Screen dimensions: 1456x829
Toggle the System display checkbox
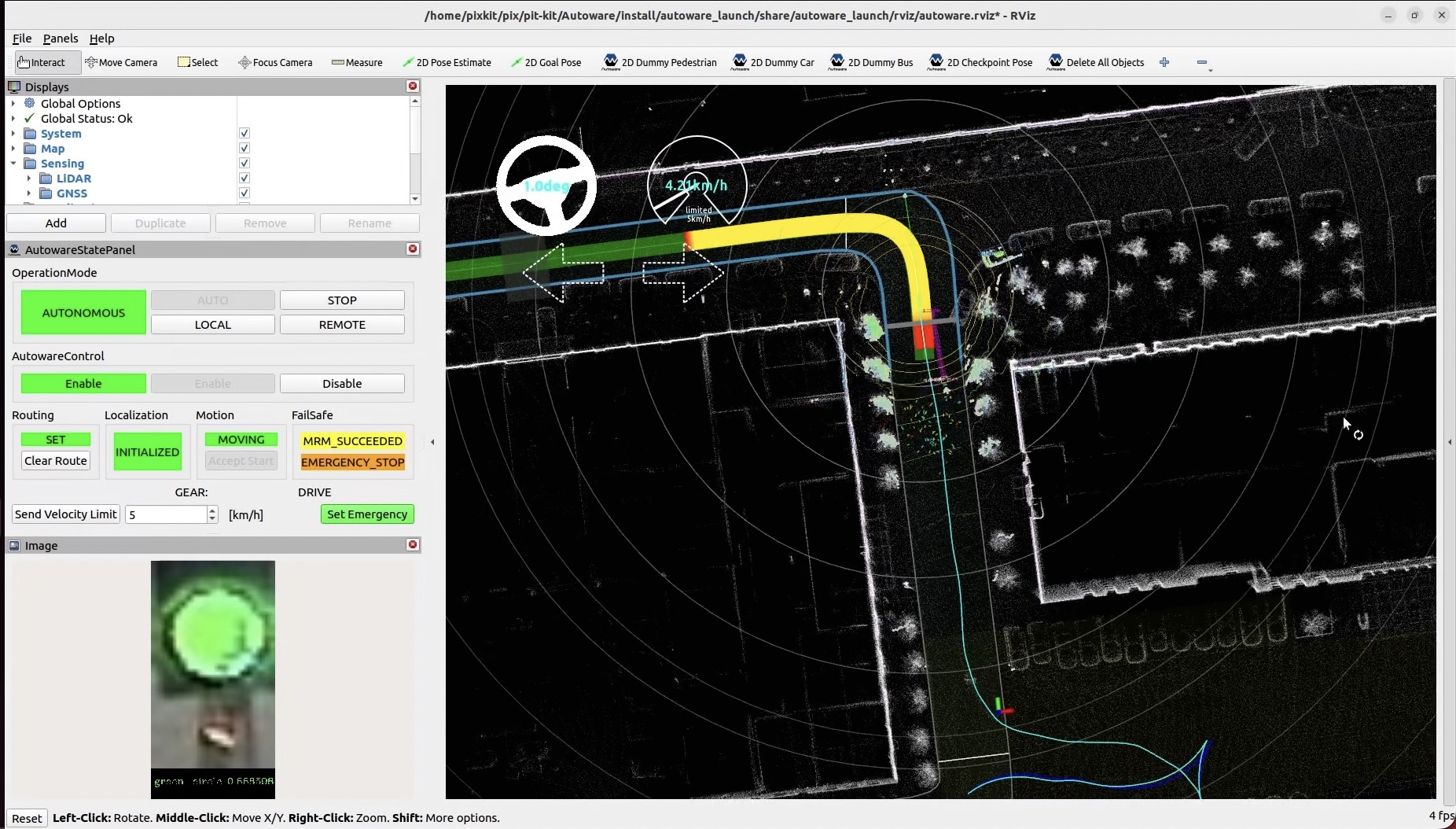click(x=245, y=133)
